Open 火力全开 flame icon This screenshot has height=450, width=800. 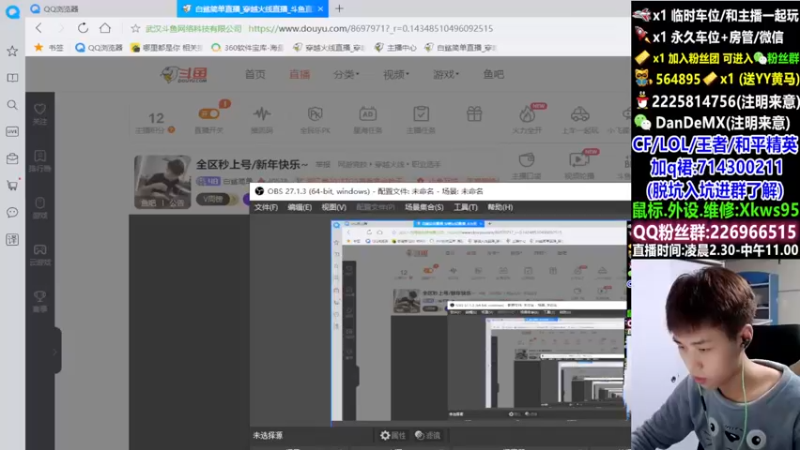[527, 119]
